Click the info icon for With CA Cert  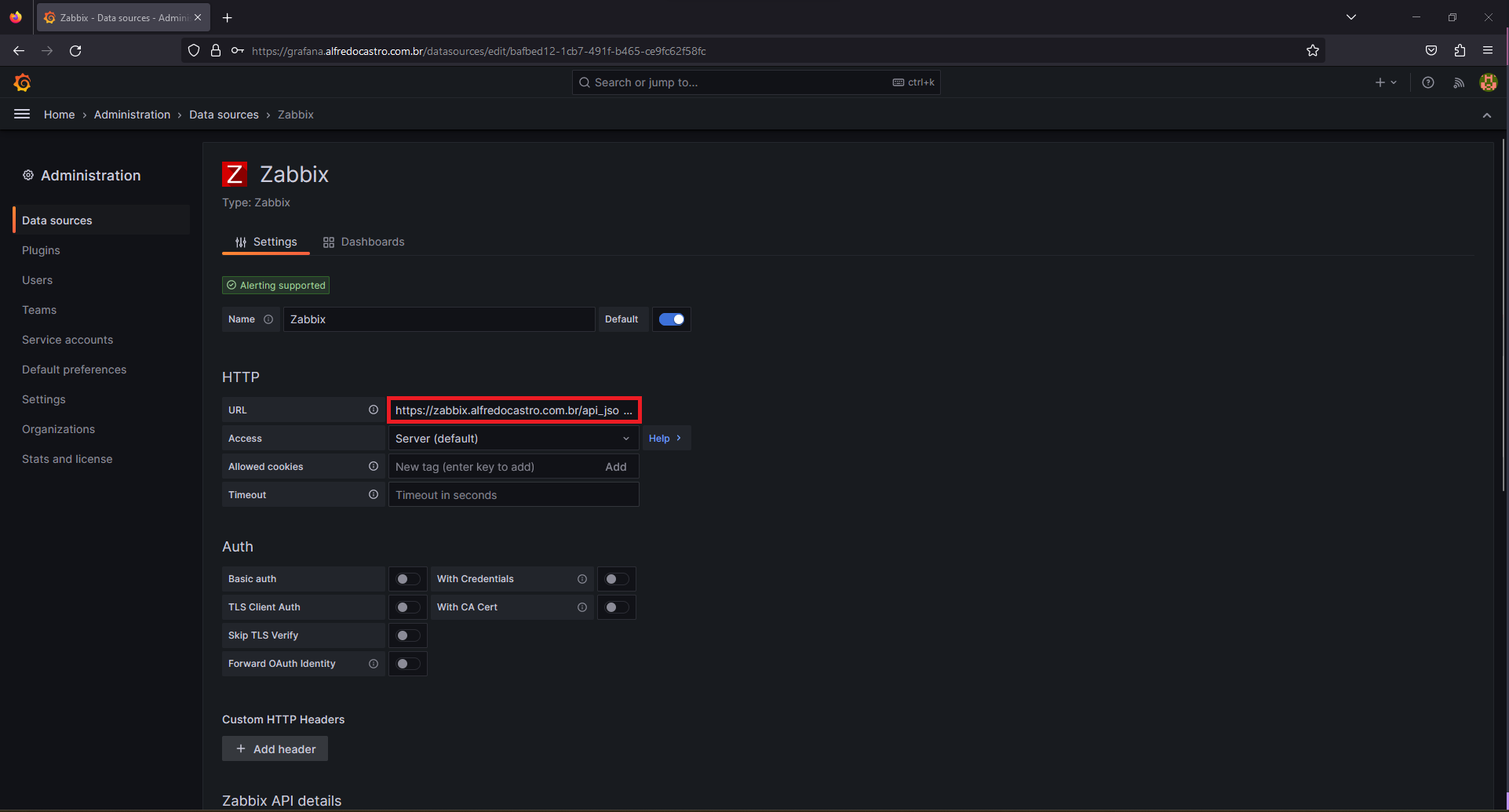582,607
